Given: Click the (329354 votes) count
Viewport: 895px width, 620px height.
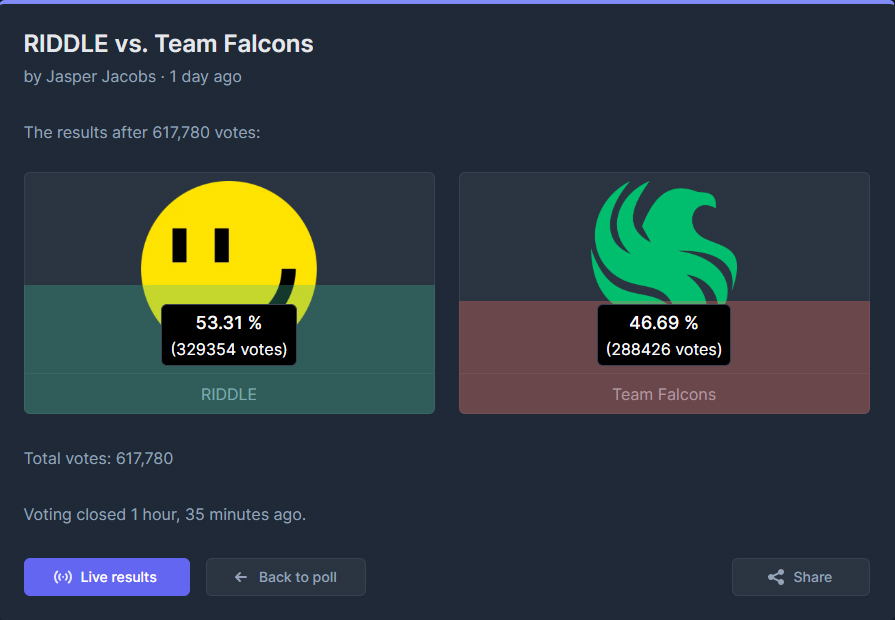Looking at the screenshot, I should pyautogui.click(x=229, y=349).
